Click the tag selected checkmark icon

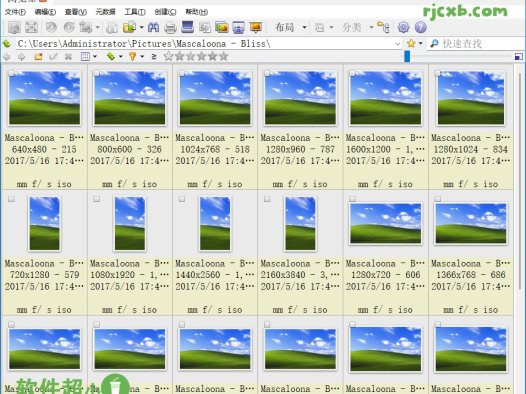click(53, 56)
